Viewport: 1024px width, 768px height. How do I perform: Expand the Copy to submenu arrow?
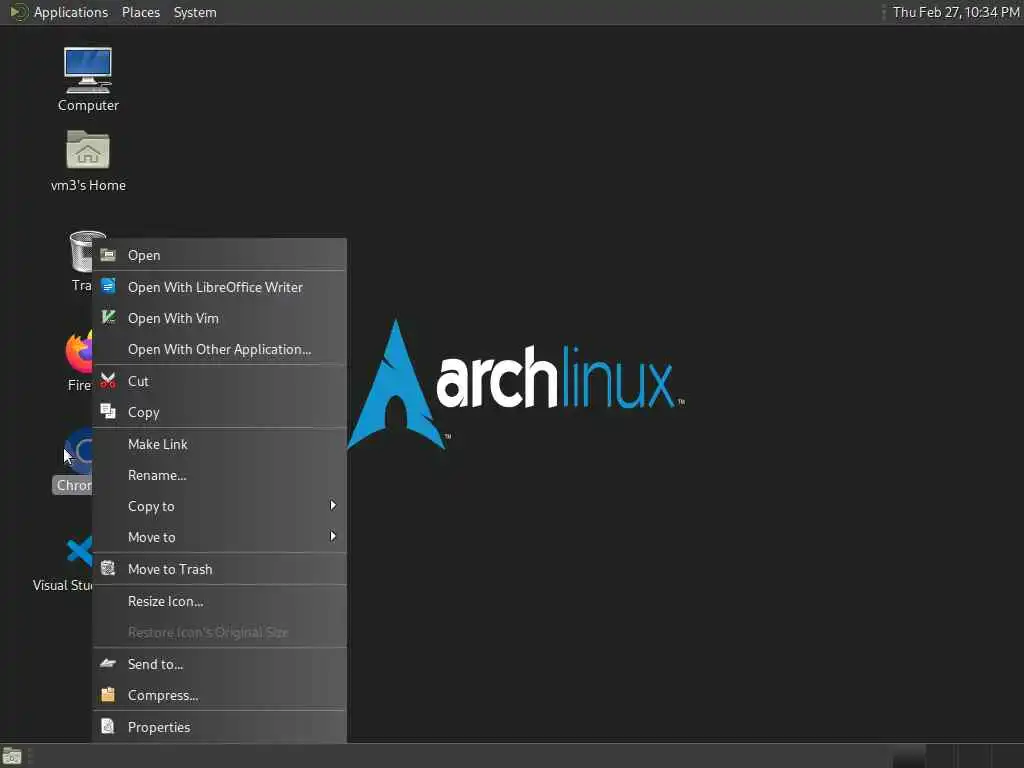(333, 505)
